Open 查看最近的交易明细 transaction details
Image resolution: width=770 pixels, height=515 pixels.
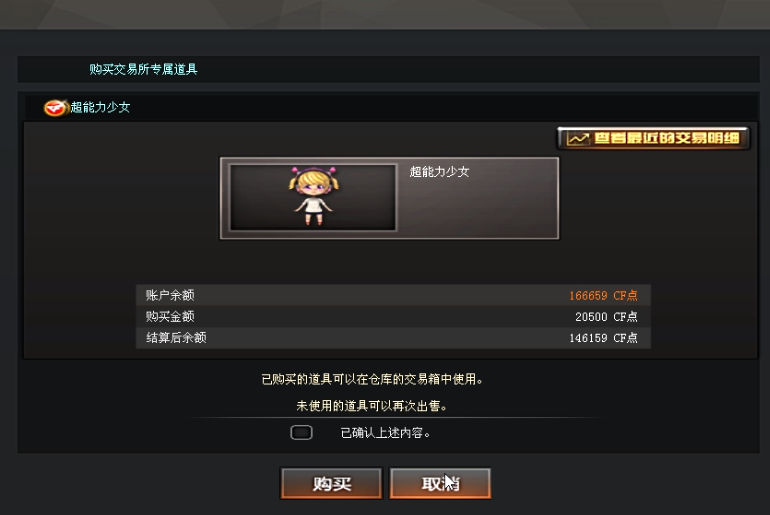pos(653,138)
